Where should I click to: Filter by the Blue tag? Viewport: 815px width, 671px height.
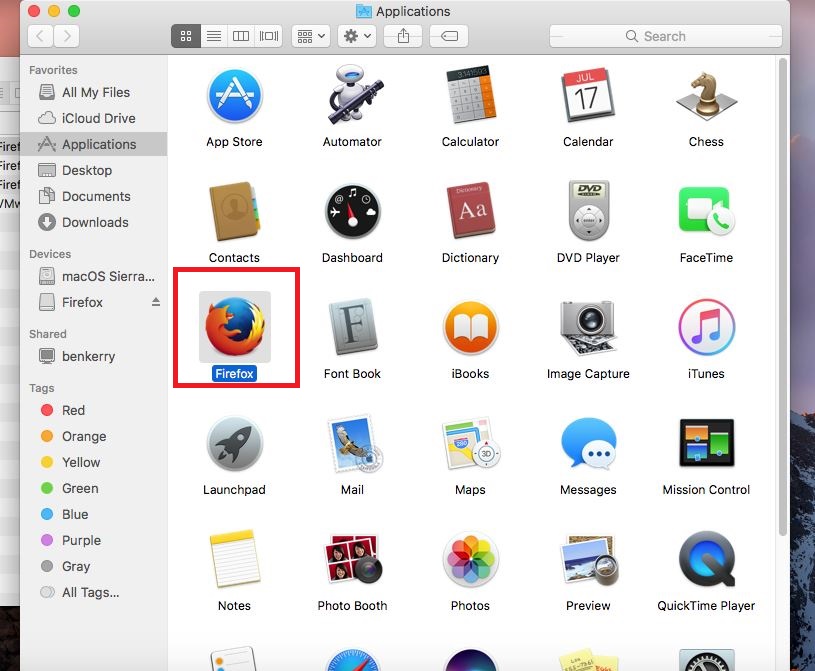[94, 515]
